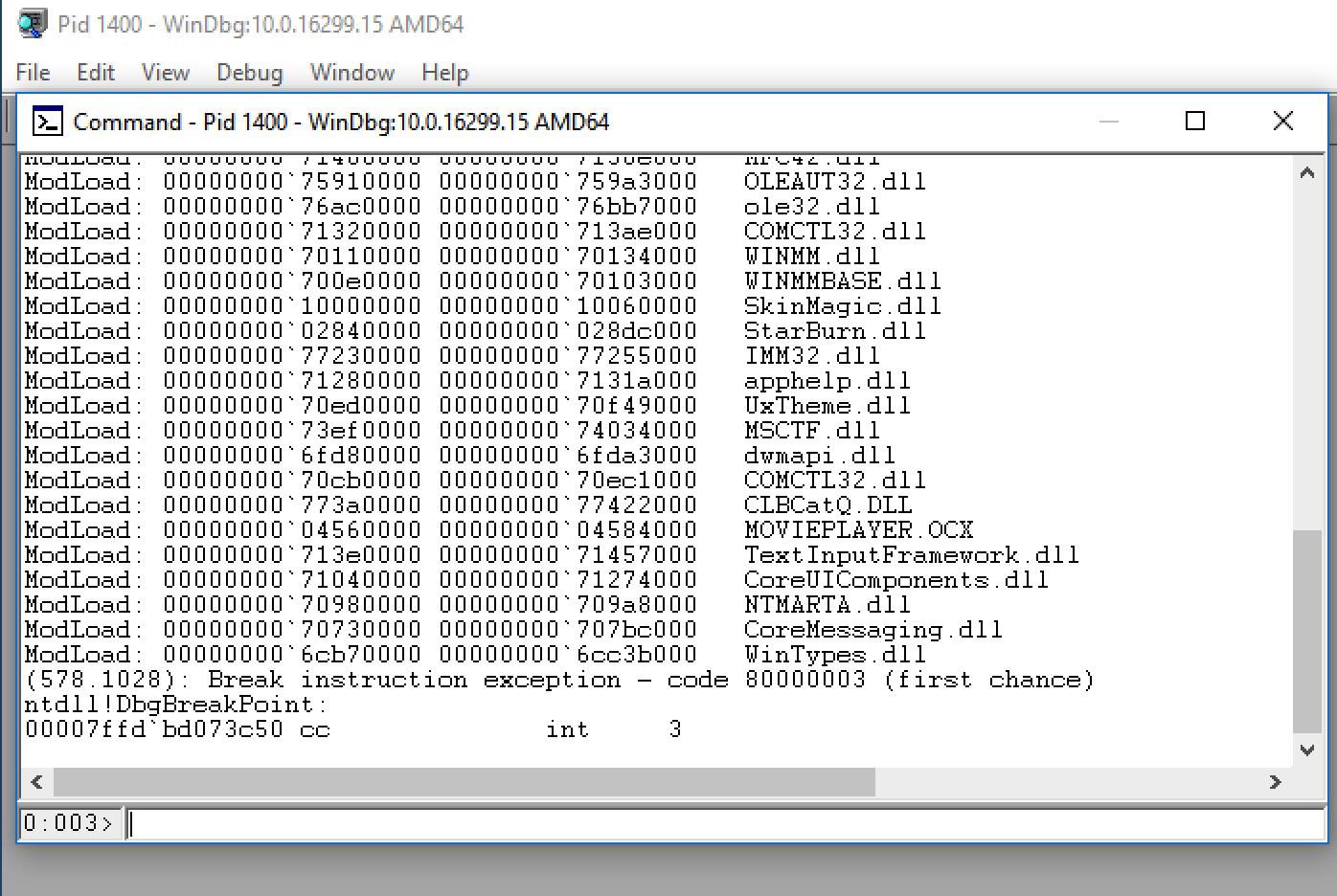Image resolution: width=1337 pixels, height=896 pixels.
Task: Click the WinDbg application icon in the title bar
Action: pyautogui.click(x=33, y=23)
